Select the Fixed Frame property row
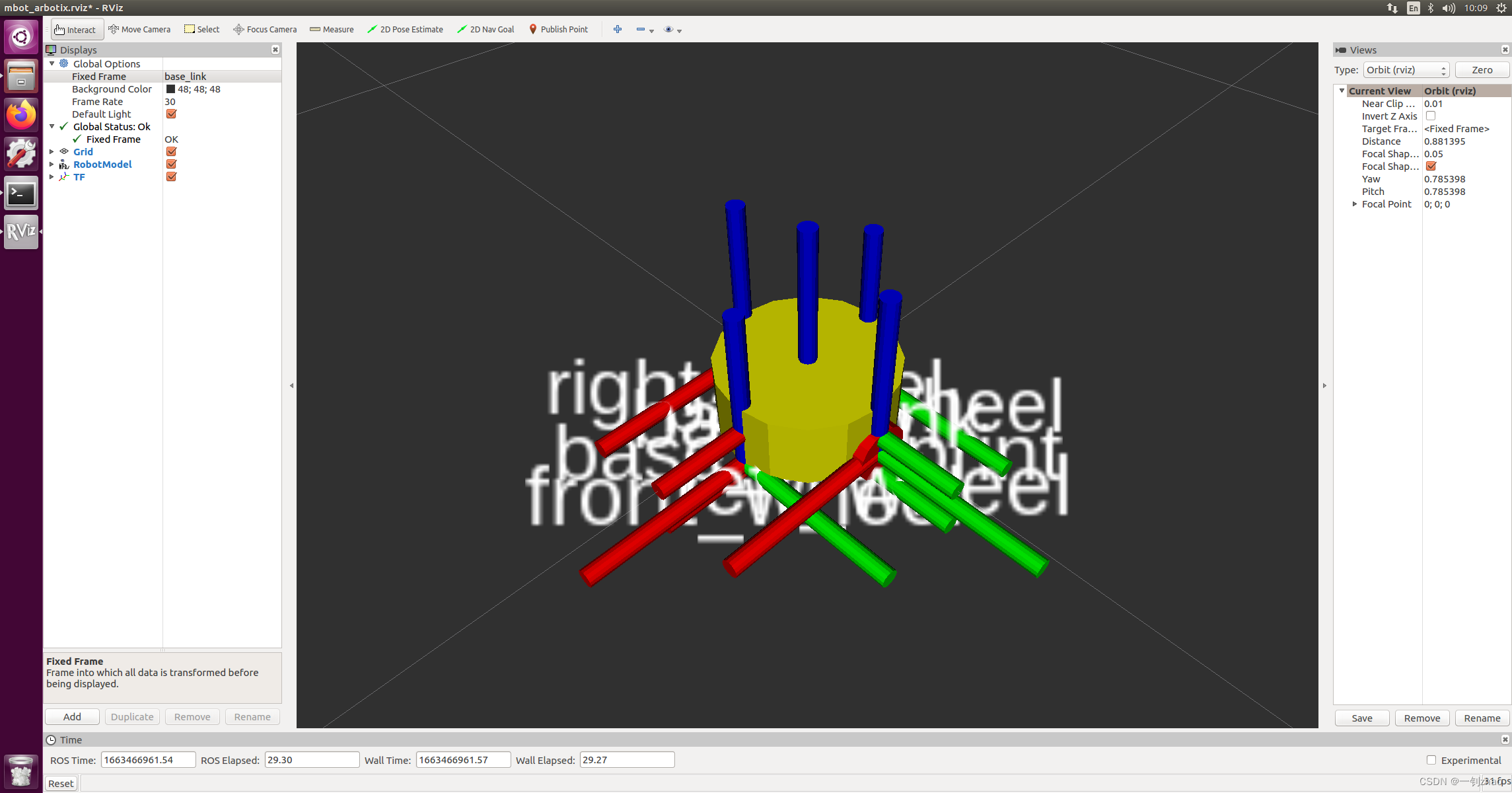This screenshot has height=793, width=1512. pos(99,77)
